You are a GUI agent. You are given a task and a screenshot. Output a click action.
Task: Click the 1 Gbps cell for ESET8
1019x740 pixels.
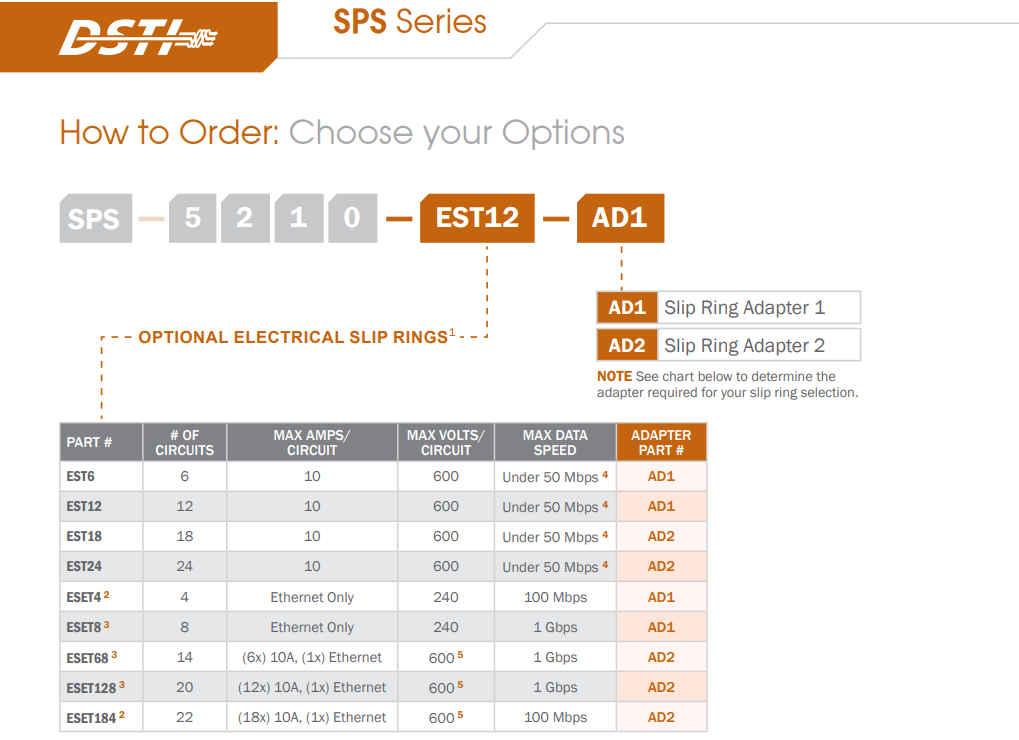[555, 627]
